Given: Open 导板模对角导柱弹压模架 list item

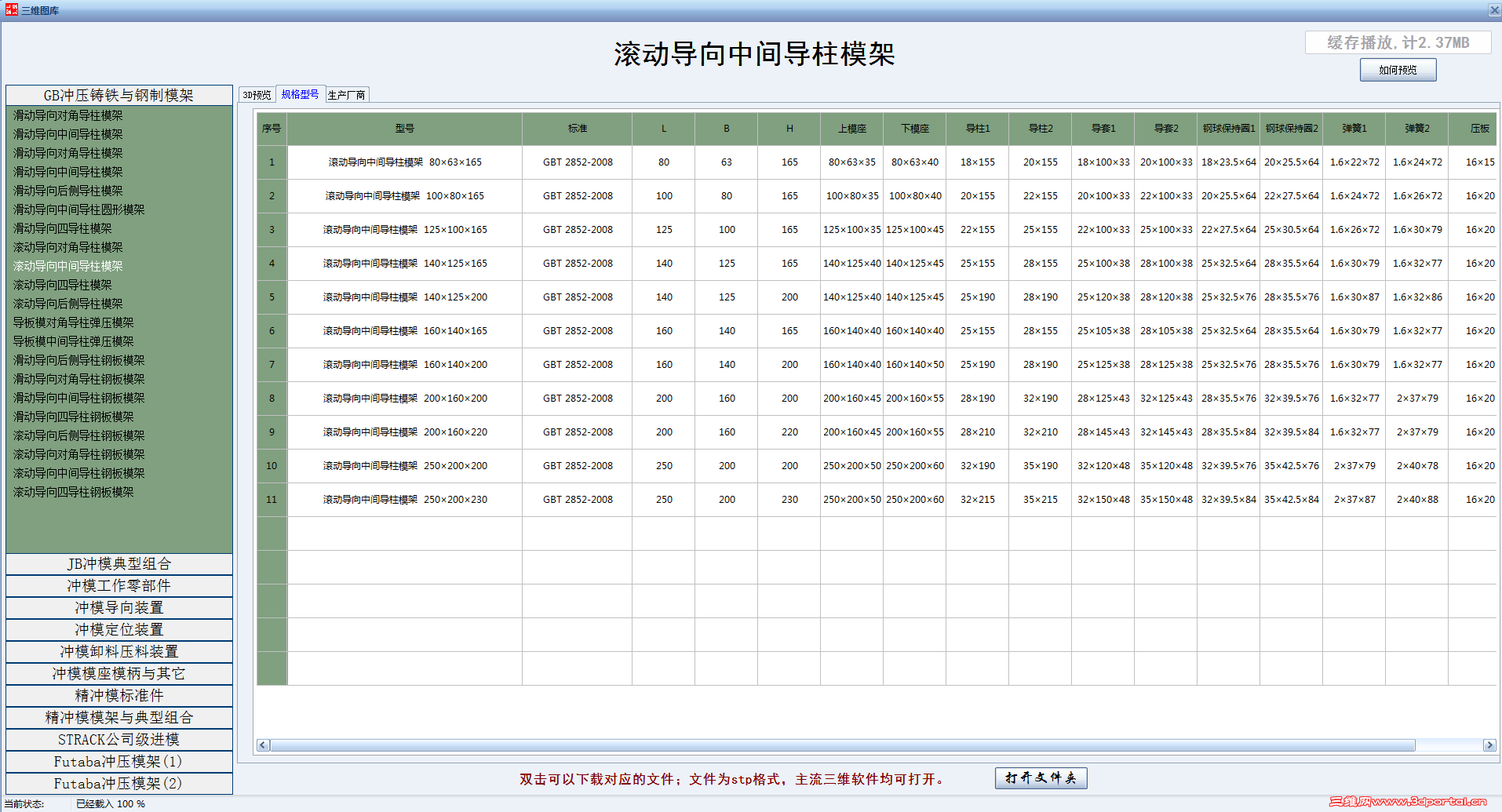Looking at the screenshot, I should click(74, 322).
